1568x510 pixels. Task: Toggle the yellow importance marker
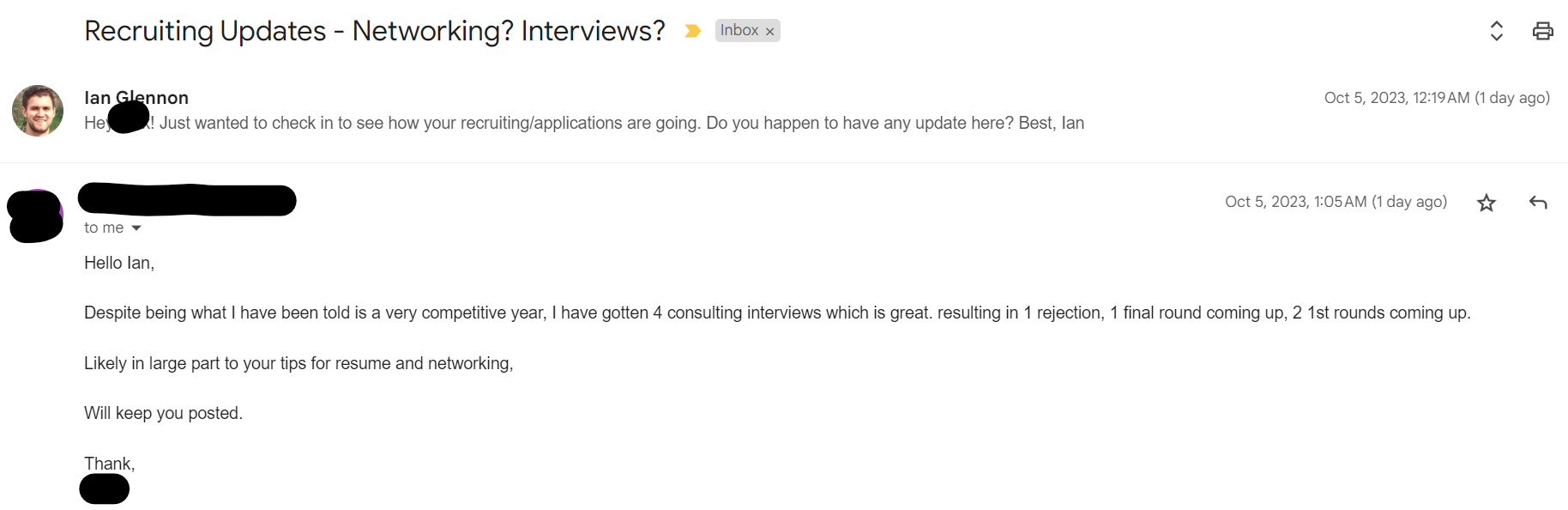click(692, 31)
